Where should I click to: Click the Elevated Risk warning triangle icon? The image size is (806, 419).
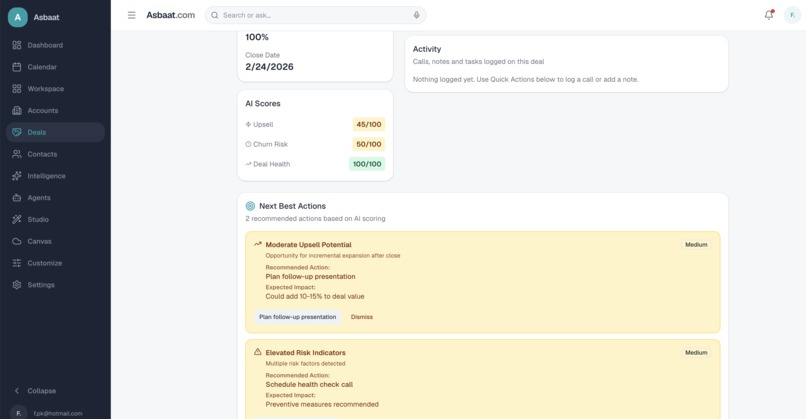click(258, 352)
